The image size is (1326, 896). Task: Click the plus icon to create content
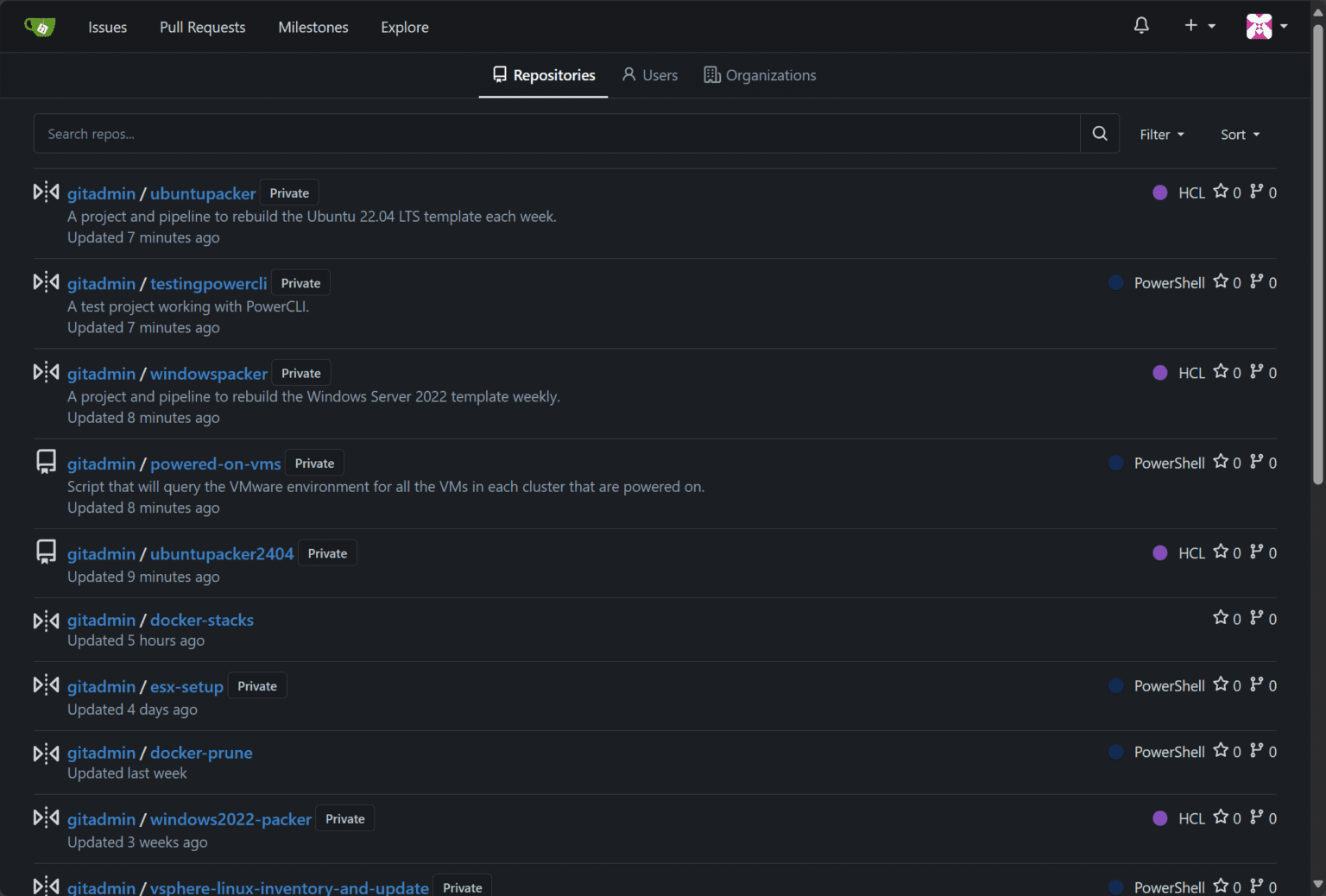[1190, 26]
